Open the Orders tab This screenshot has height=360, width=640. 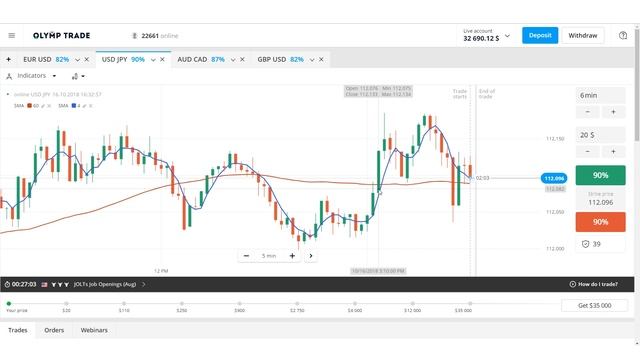point(54,330)
